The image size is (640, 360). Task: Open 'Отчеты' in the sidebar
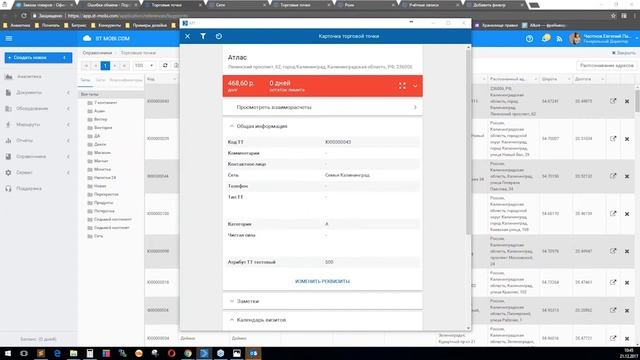point(24,140)
